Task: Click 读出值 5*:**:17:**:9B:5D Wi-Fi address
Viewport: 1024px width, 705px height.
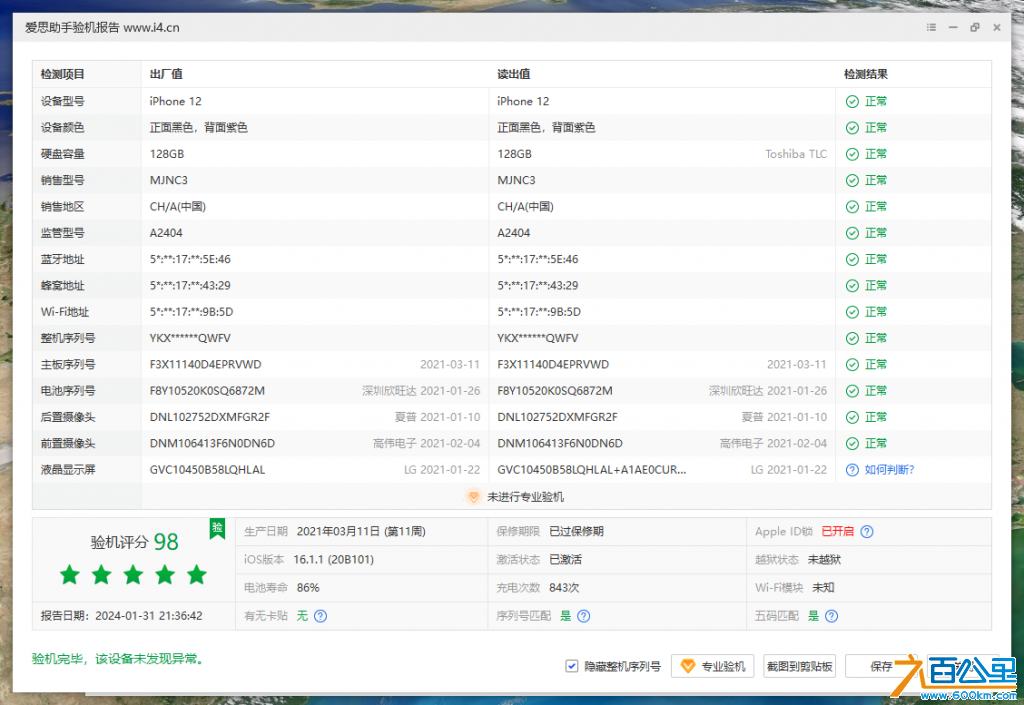Action: click(x=539, y=312)
